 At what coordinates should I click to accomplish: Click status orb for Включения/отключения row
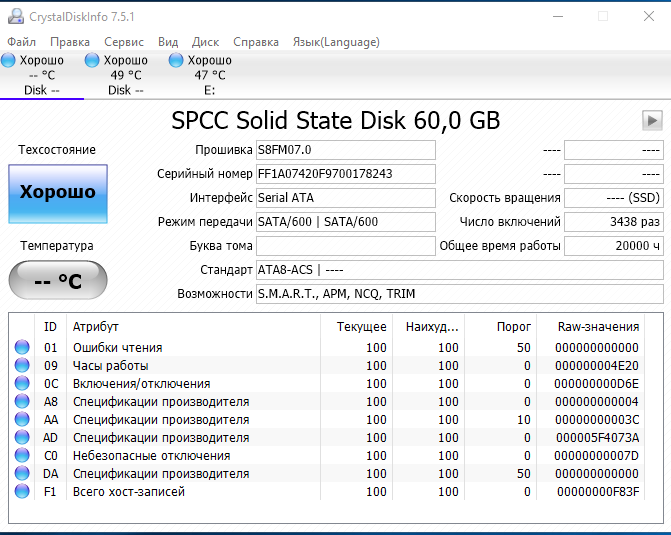(22, 384)
